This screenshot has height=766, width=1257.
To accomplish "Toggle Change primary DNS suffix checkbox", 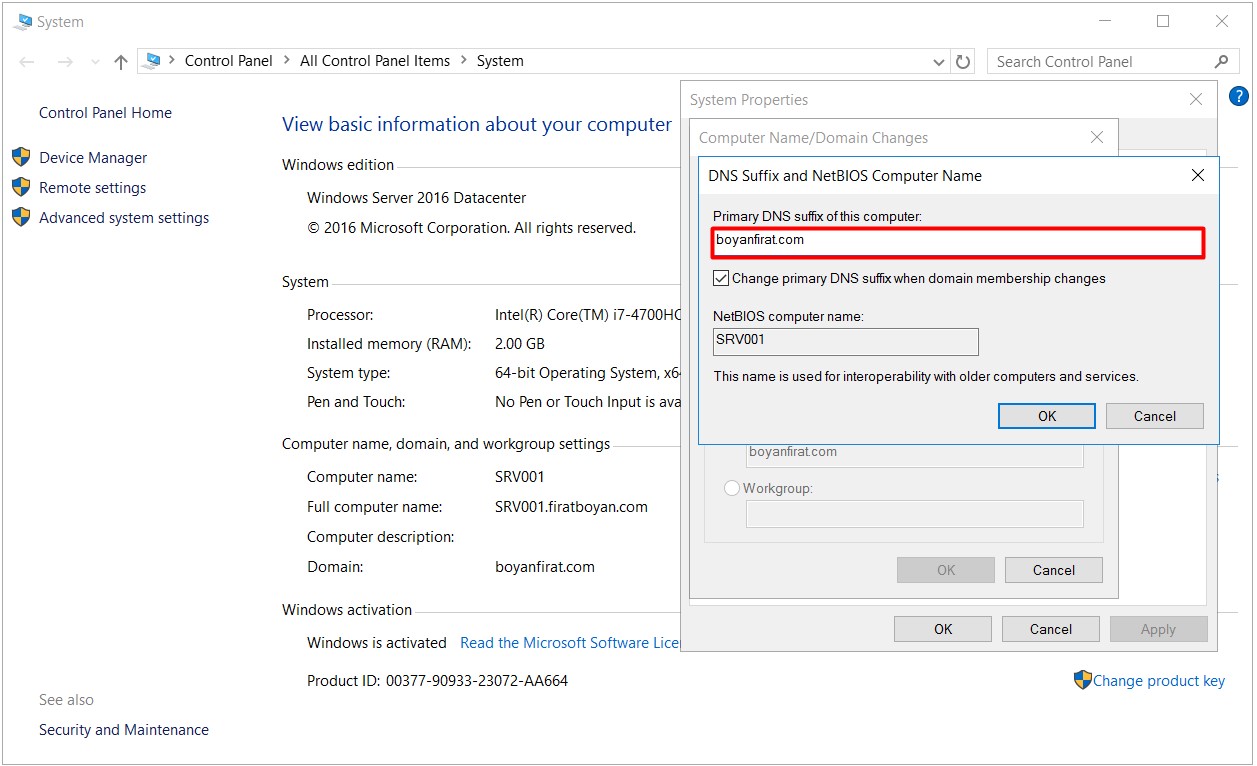I will [x=721, y=279].
